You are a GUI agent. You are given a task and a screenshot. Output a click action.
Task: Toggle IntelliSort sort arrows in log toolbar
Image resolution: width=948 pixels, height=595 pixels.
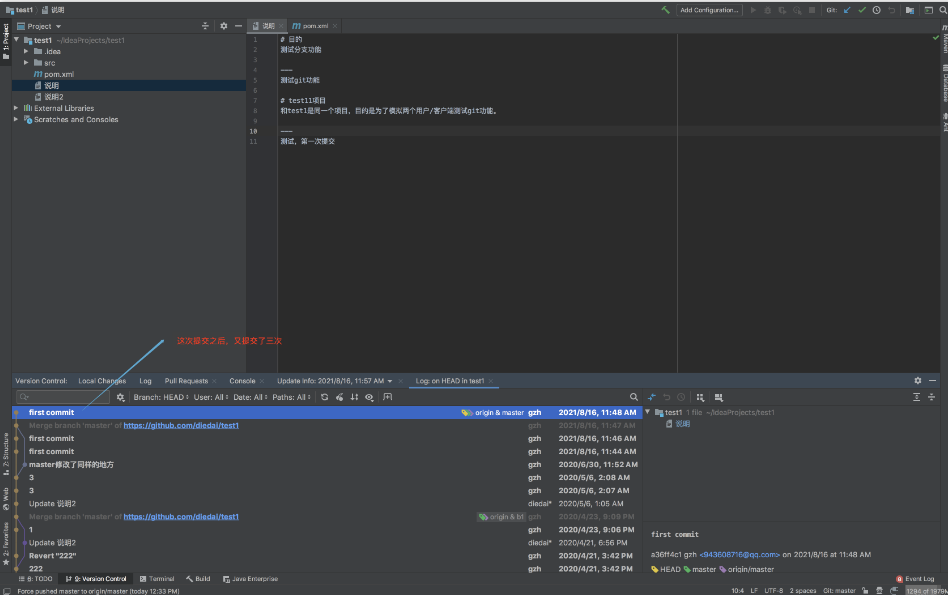coord(354,397)
